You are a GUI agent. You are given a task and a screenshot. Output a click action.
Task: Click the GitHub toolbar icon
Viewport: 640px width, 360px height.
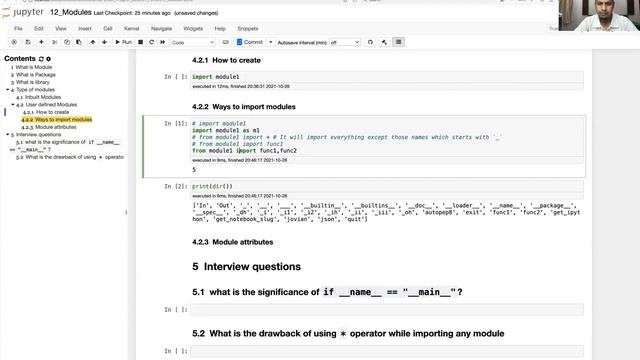tap(370, 42)
